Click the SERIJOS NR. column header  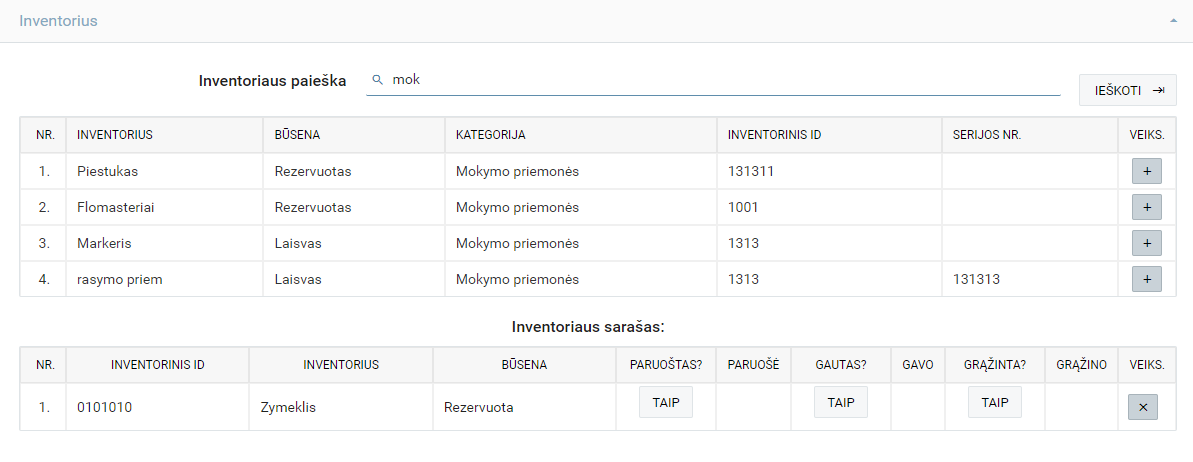click(x=986, y=135)
